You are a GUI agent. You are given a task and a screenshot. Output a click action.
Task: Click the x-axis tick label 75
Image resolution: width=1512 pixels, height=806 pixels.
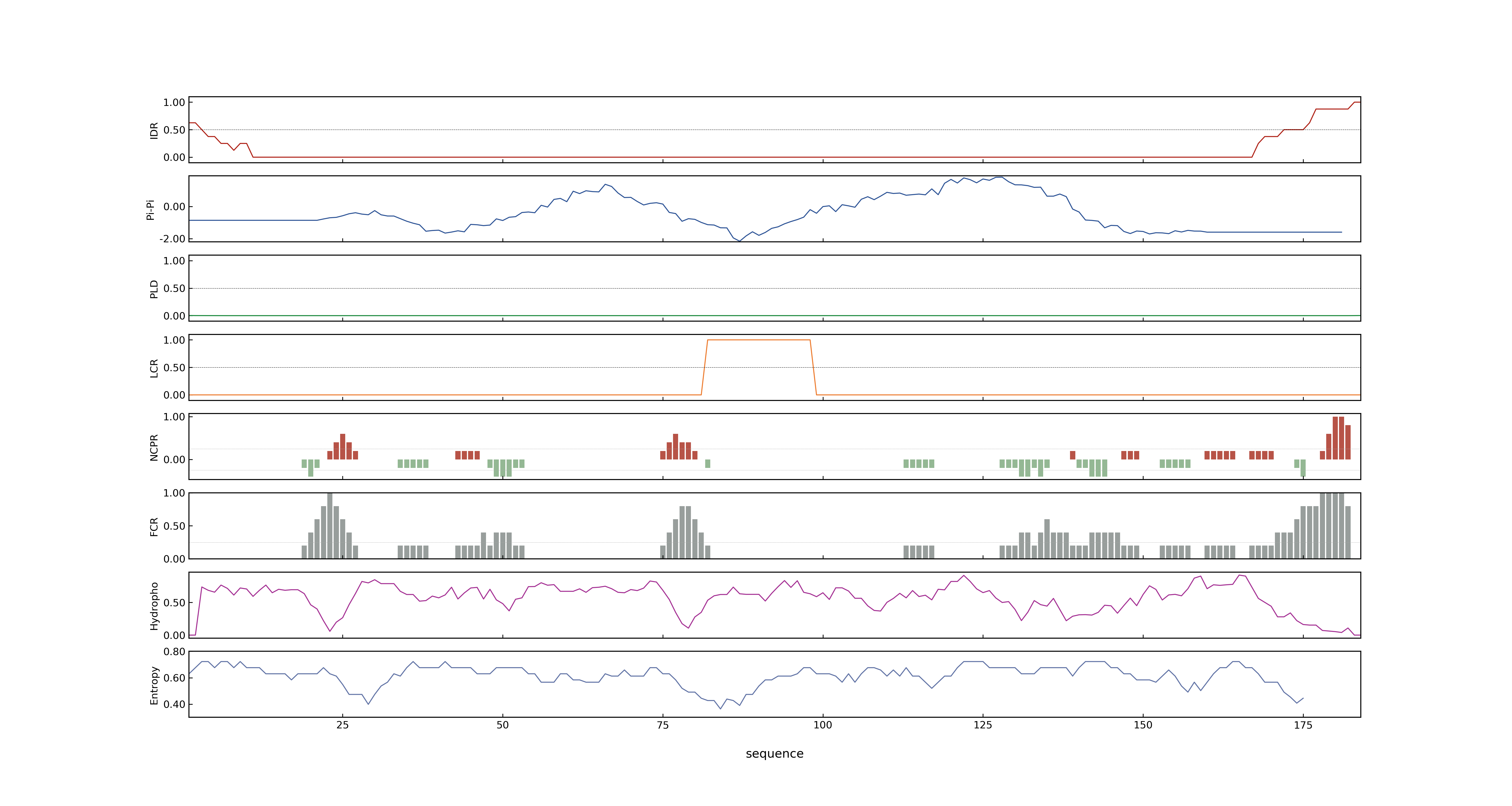pyautogui.click(x=663, y=725)
